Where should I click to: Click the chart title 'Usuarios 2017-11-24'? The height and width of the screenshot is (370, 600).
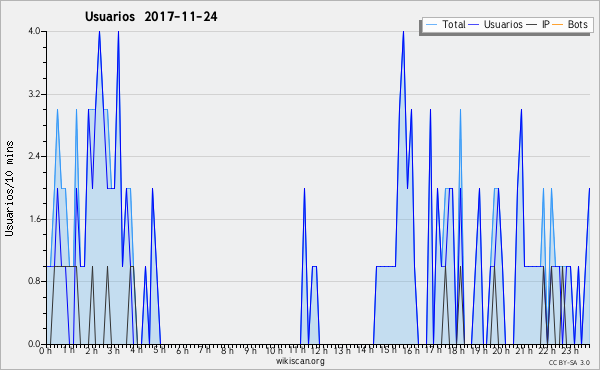(x=151, y=17)
